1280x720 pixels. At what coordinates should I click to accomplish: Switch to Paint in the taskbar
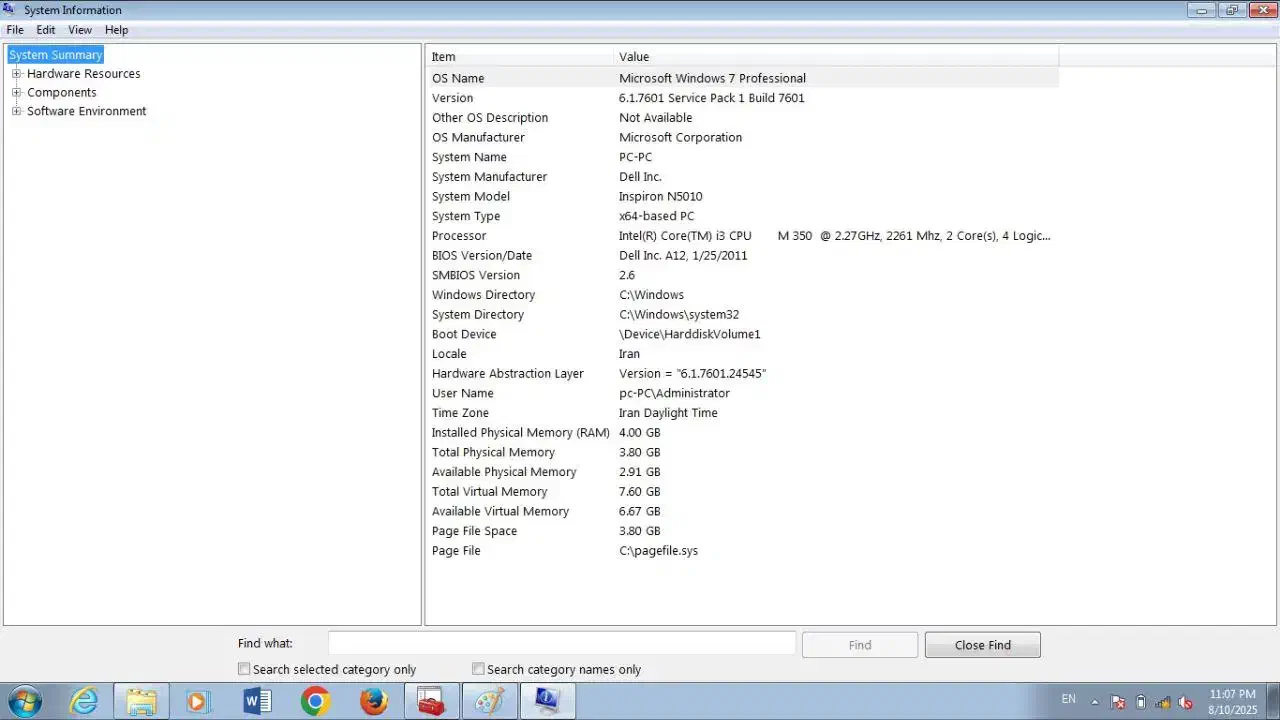(x=489, y=702)
